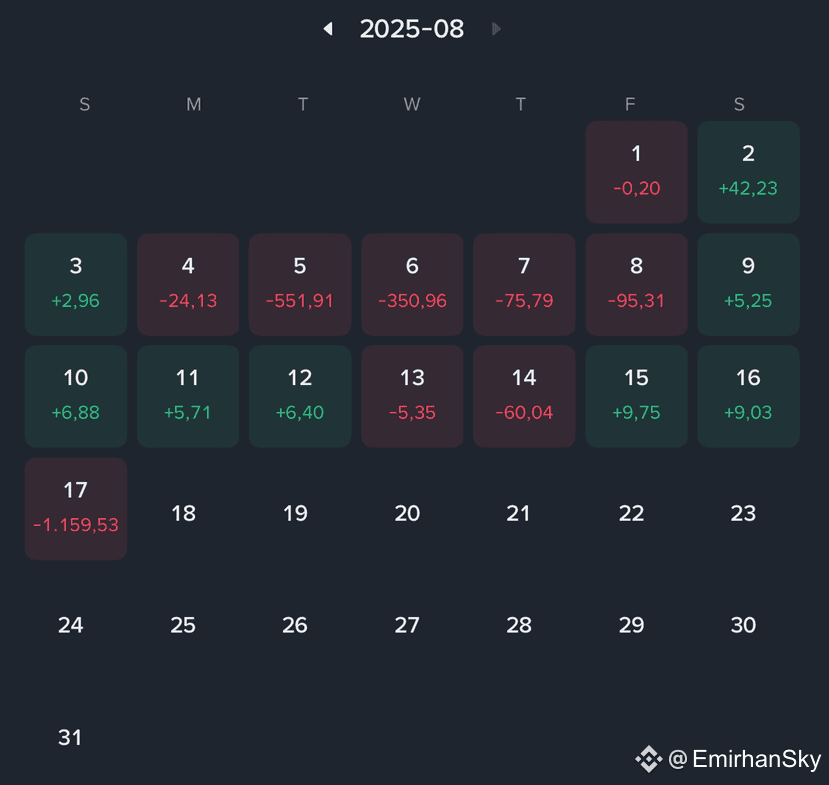829x785 pixels.
Task: Select day 3 with +2,96
Action: pos(76,284)
